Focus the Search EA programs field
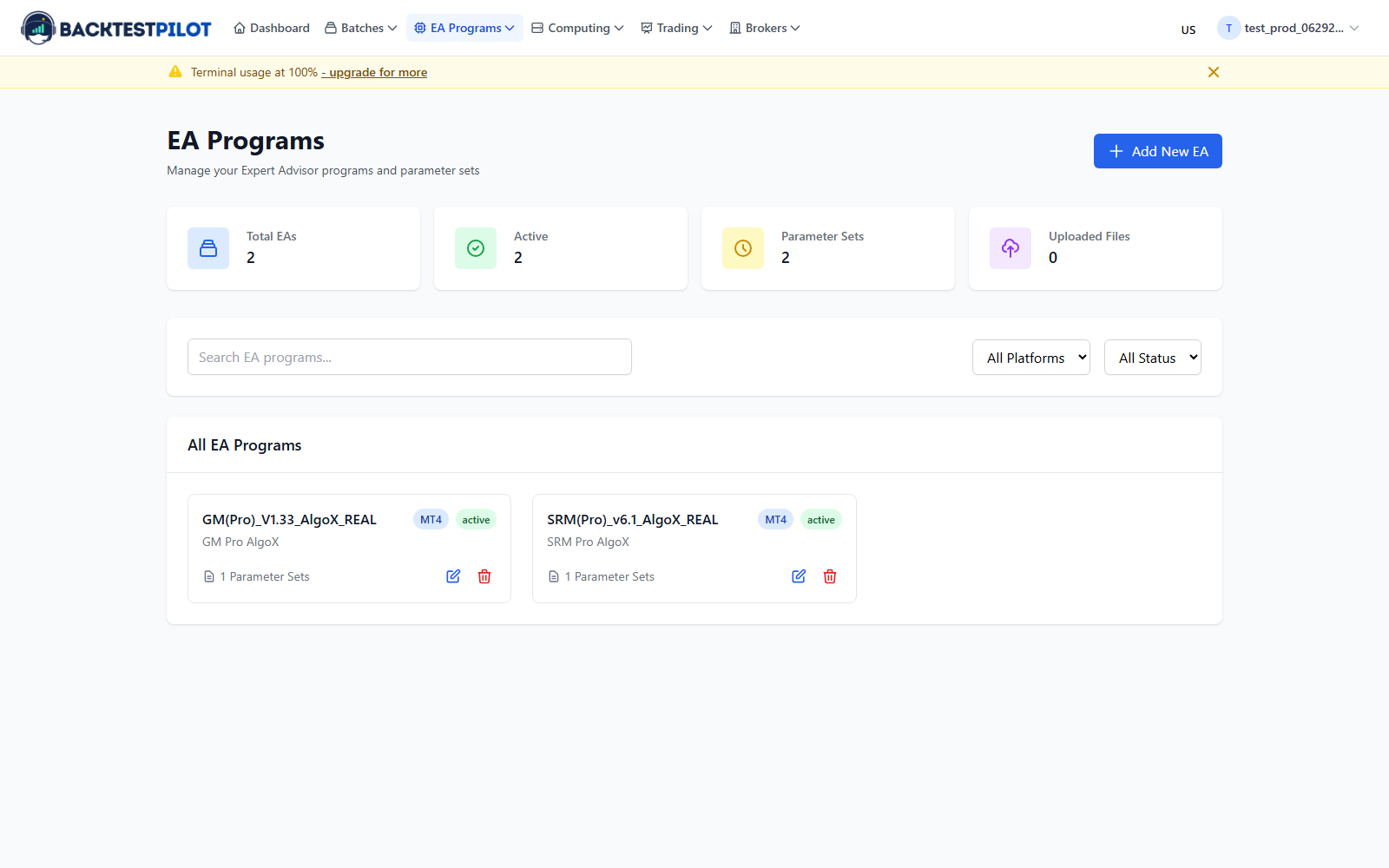The image size is (1389, 868). pos(410,357)
